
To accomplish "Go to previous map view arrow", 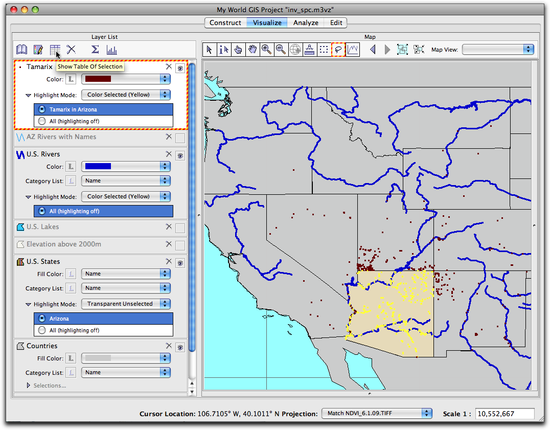I will (373, 49).
